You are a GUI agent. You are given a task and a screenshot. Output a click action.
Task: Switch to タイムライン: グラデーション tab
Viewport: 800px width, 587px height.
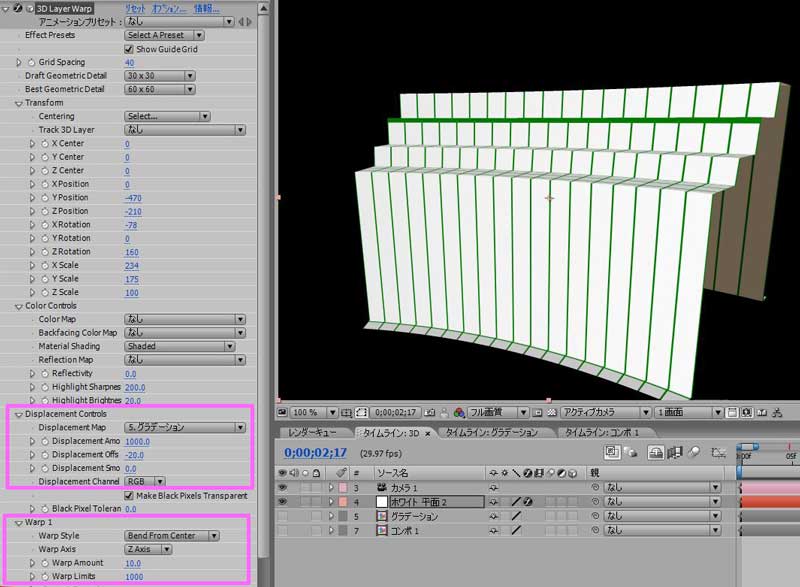click(492, 432)
